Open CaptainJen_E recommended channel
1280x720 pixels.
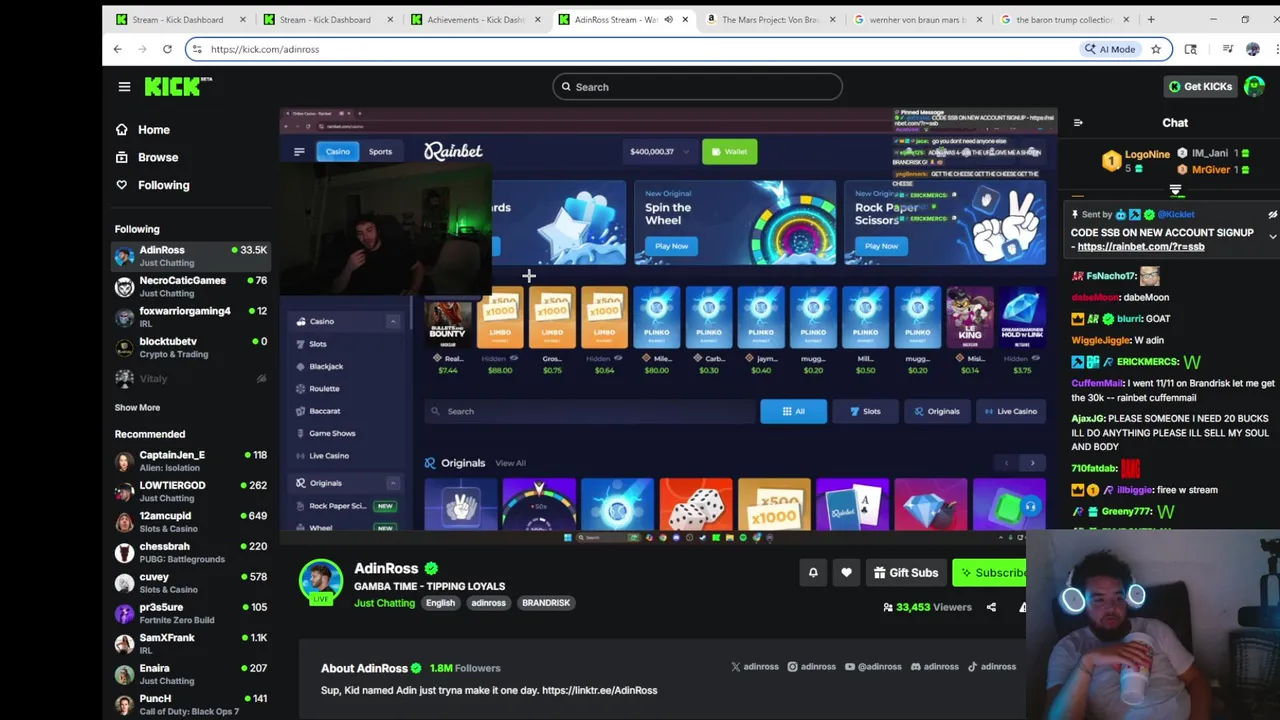(x=191, y=461)
